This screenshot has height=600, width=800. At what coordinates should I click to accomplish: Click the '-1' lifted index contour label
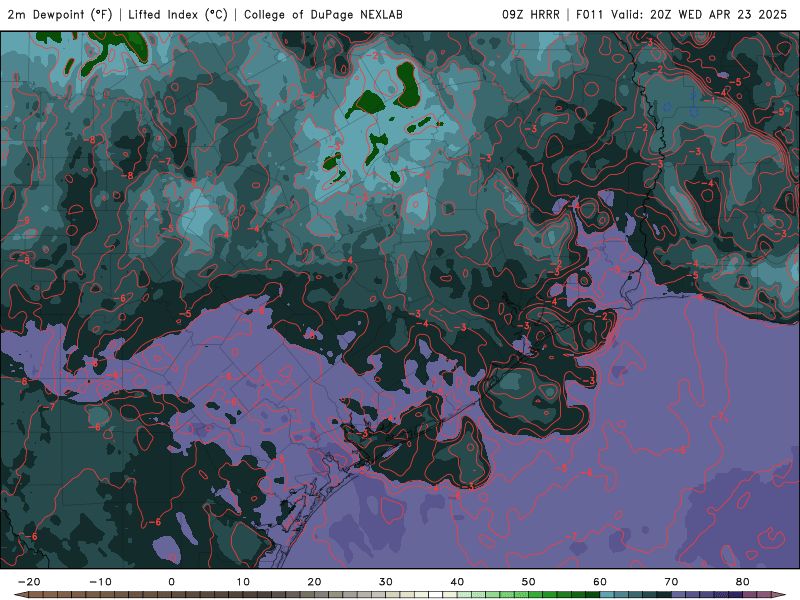click(709, 101)
